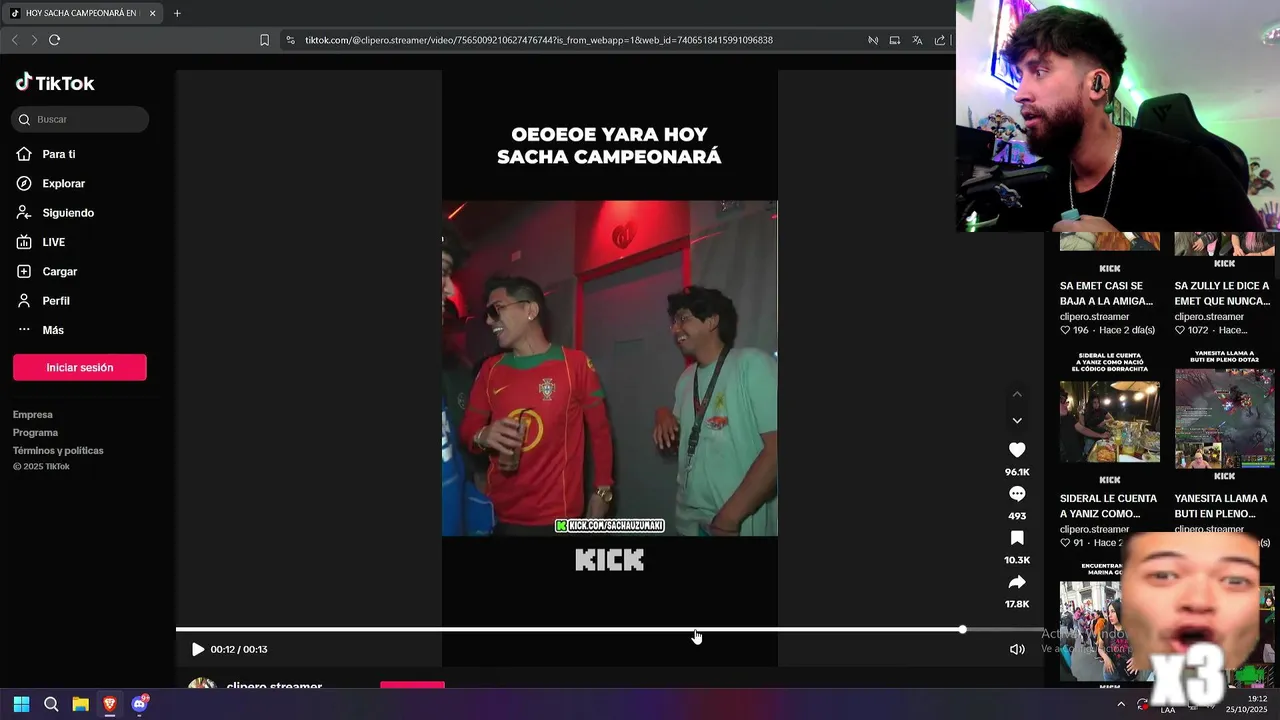Viewport: 1280px width, 720px height.
Task: Click the progress bar scrubber handle
Action: [962, 629]
